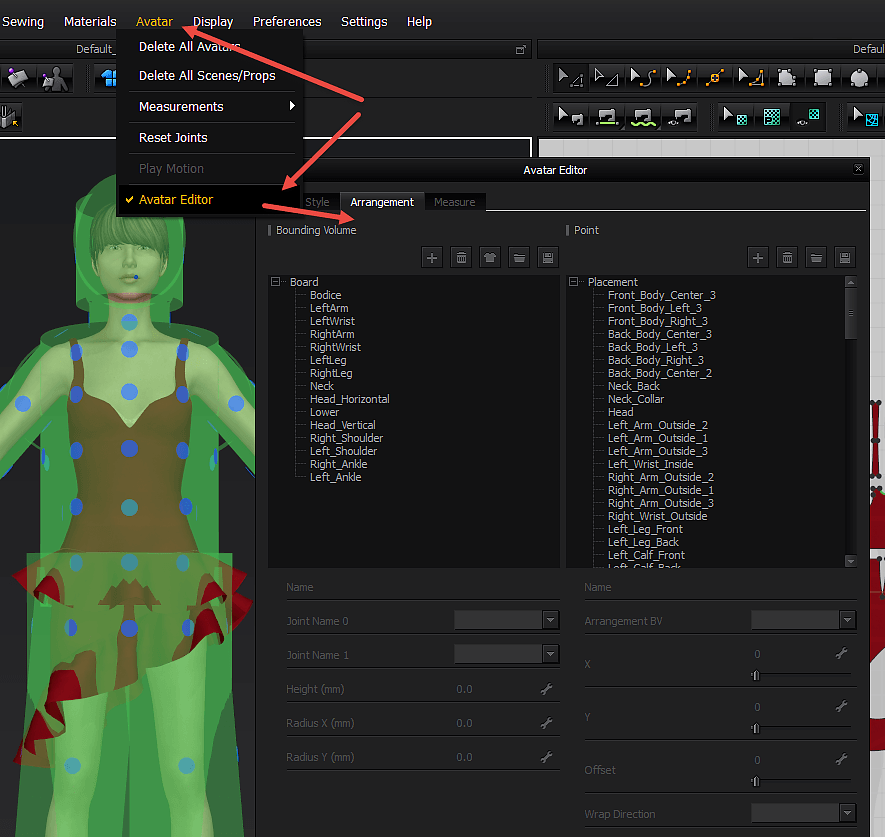
Task: Select the Transform Pattern arrow tool
Action: [569, 77]
